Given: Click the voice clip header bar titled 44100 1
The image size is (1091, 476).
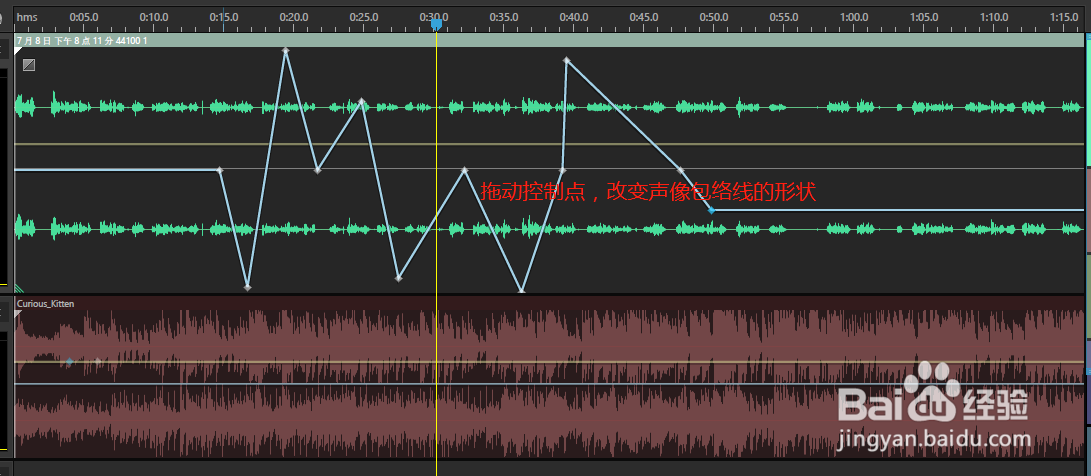Looking at the screenshot, I should pos(550,41).
